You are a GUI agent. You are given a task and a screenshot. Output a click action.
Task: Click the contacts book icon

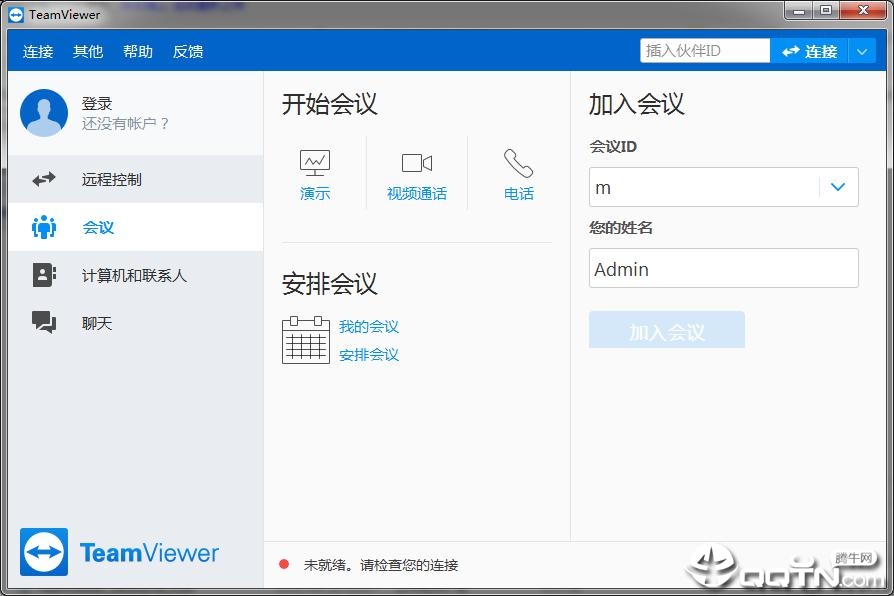pos(44,275)
